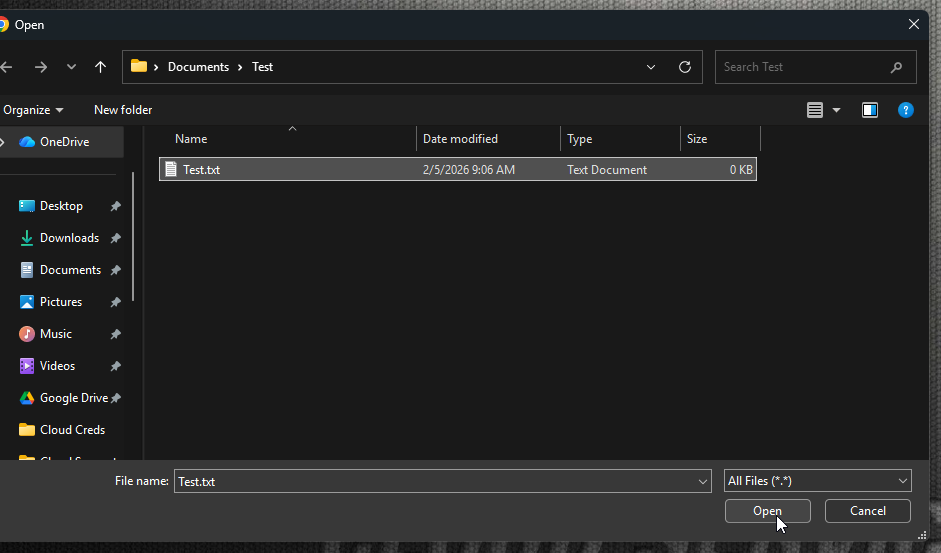Viewport: 941px width, 553px height.
Task: Open Documents in quick access
Action: pos(70,270)
